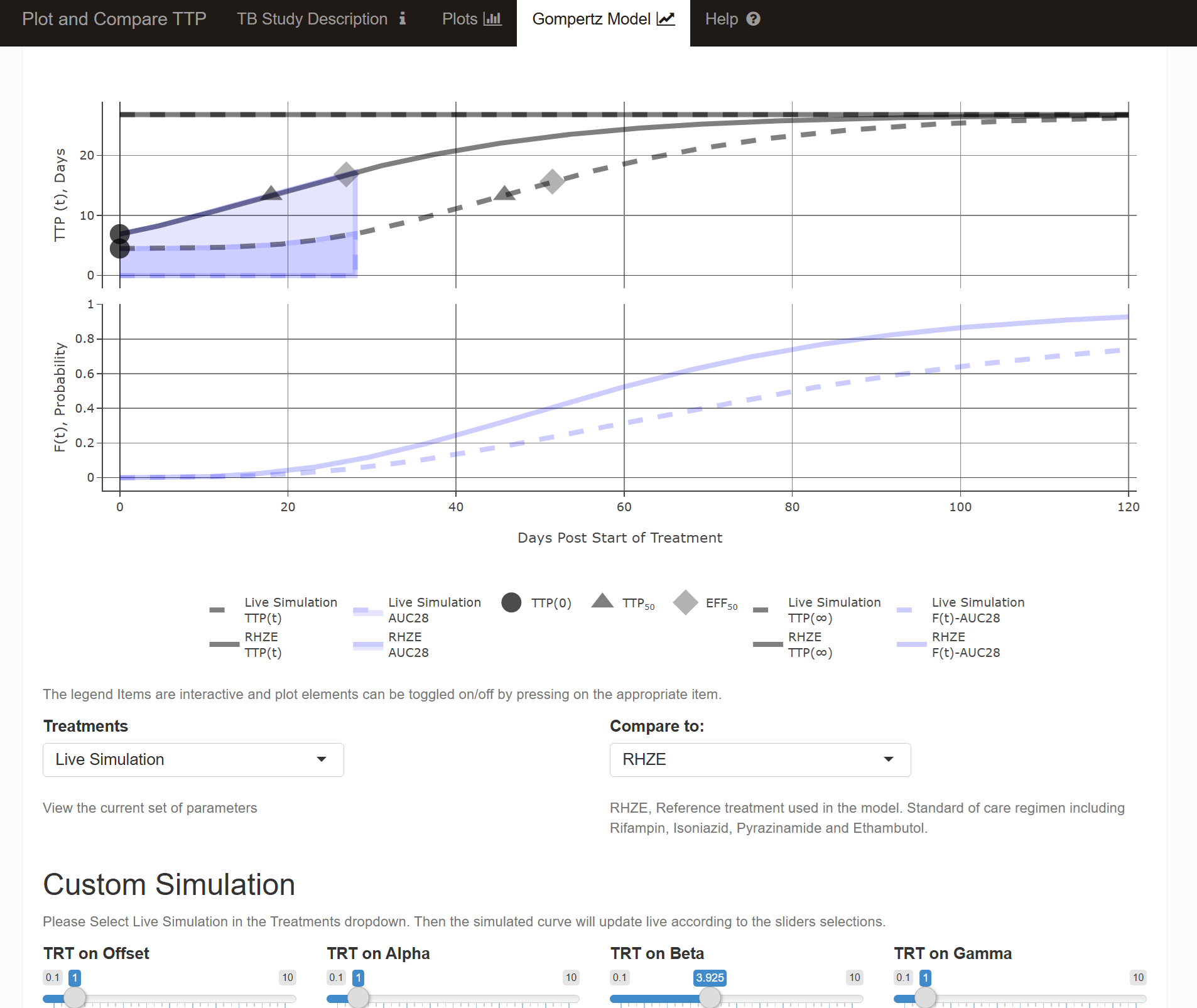This screenshot has height=1008, width=1197.
Task: Click the bar chart icon on Plots tab
Action: (x=492, y=19)
